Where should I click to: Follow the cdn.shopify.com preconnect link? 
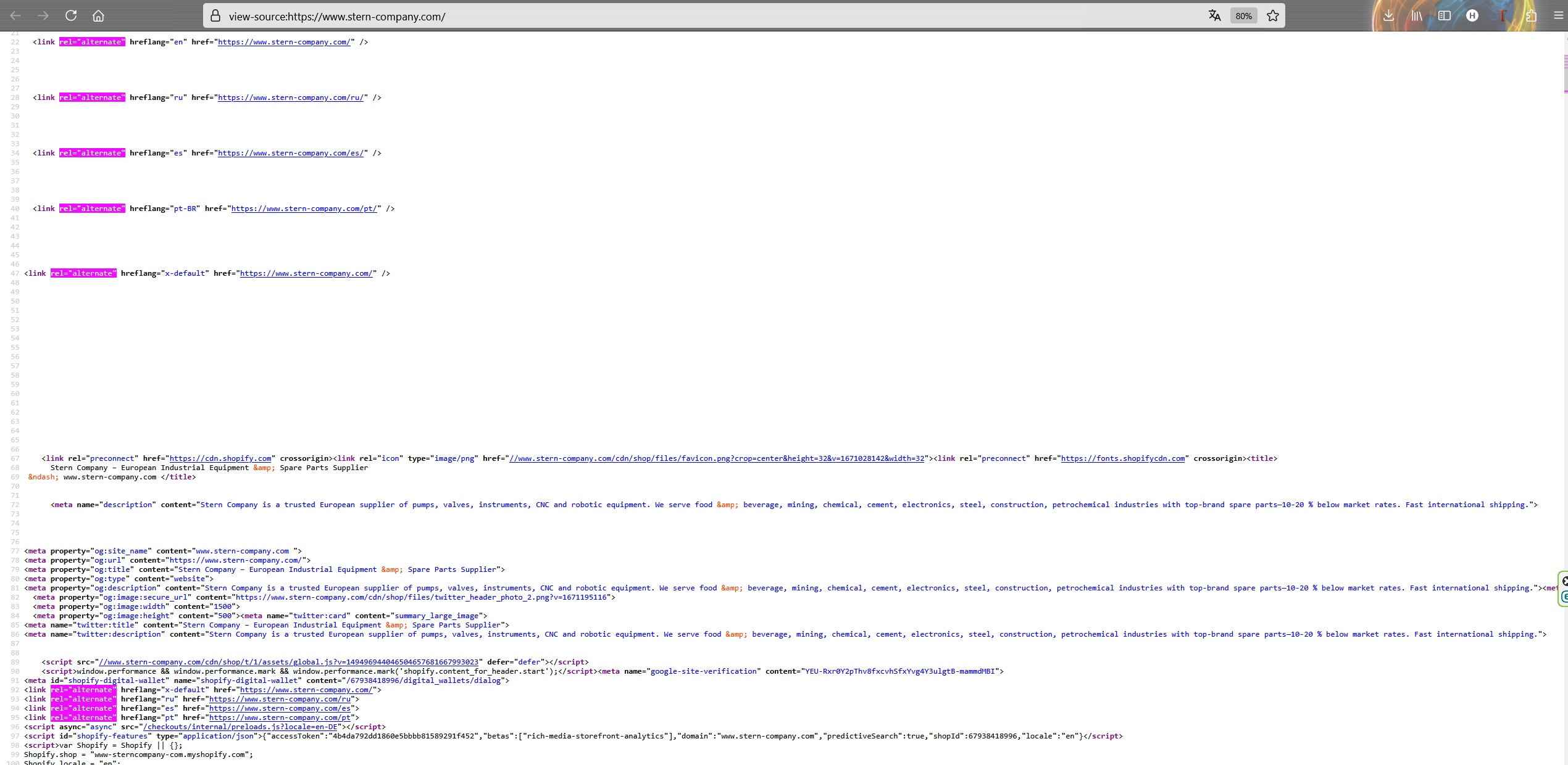(x=220, y=458)
